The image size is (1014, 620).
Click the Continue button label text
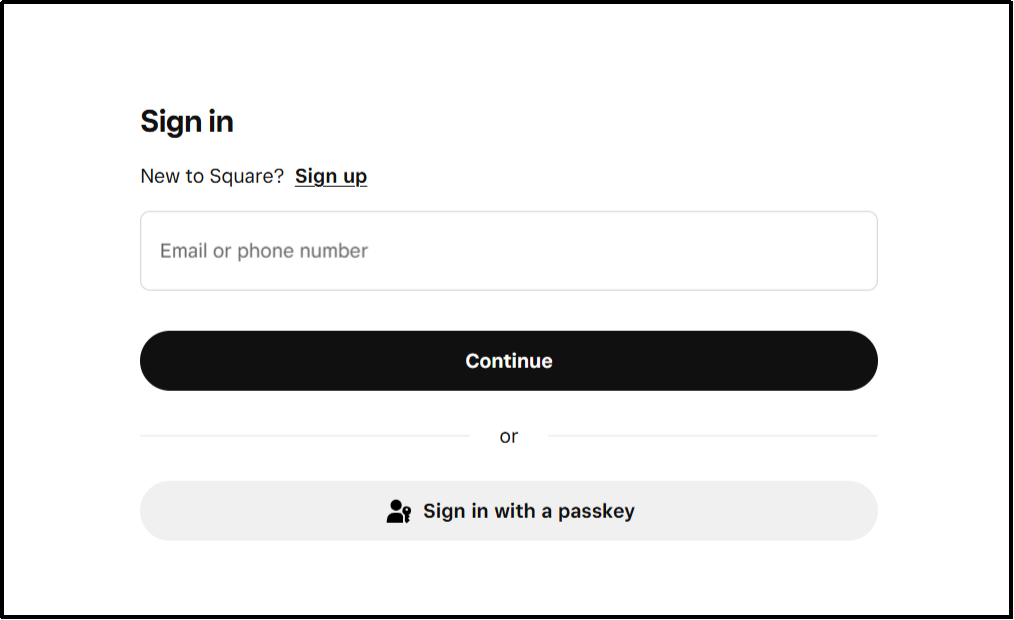point(508,361)
